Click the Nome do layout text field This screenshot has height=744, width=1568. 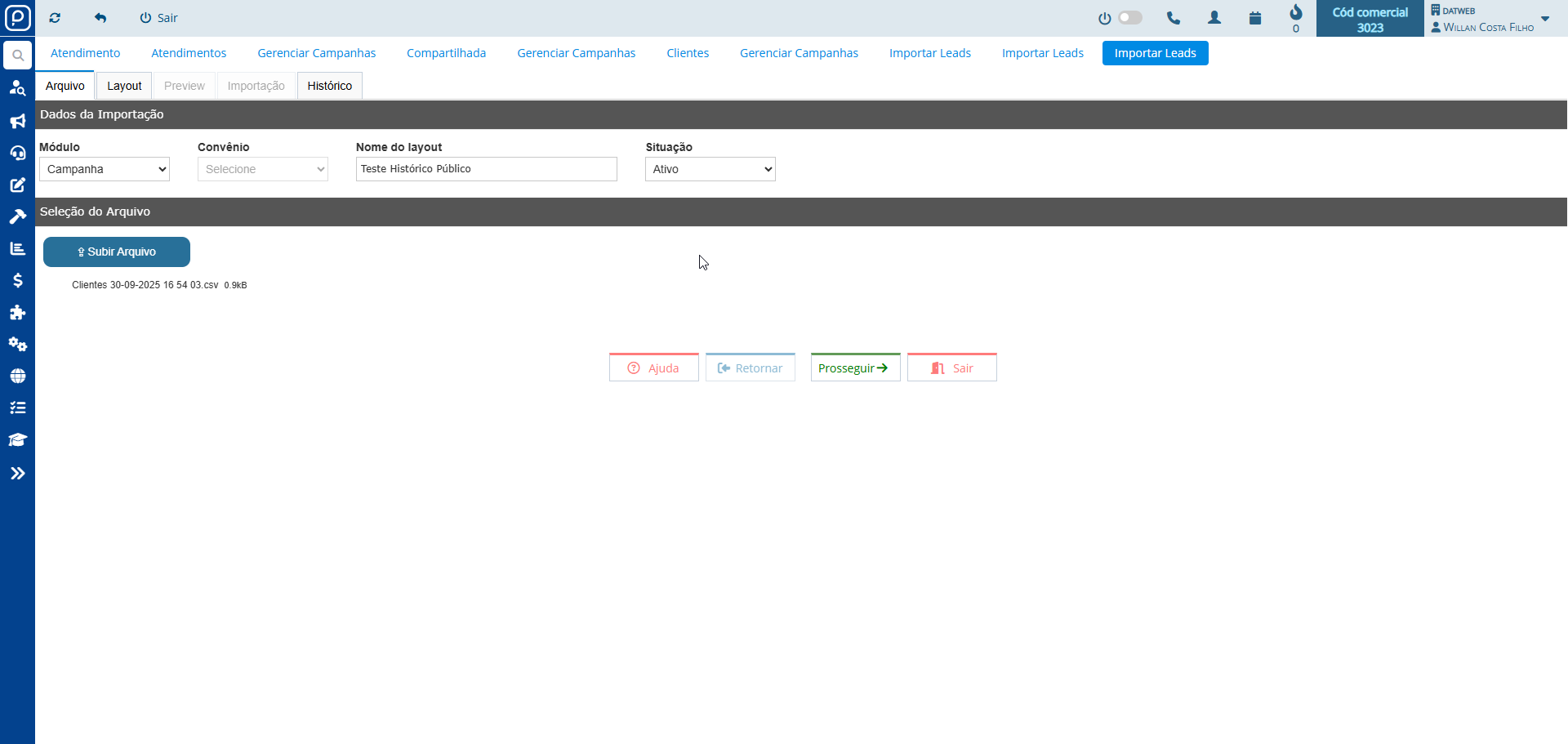click(x=486, y=169)
